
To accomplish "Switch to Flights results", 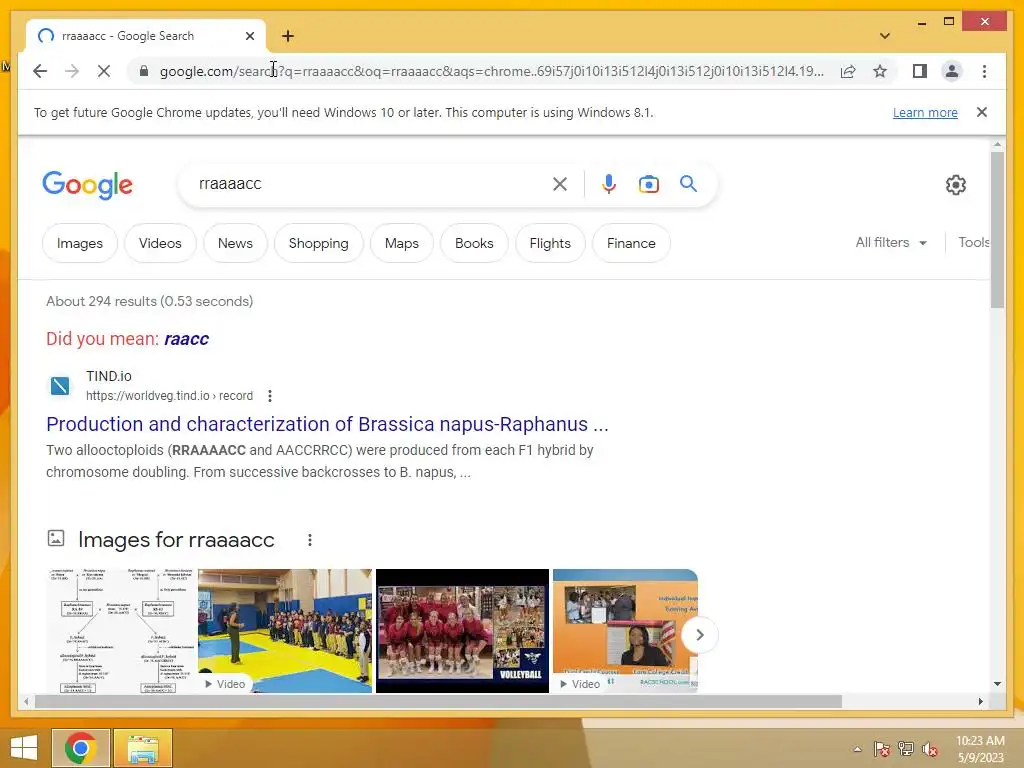I will (x=550, y=243).
